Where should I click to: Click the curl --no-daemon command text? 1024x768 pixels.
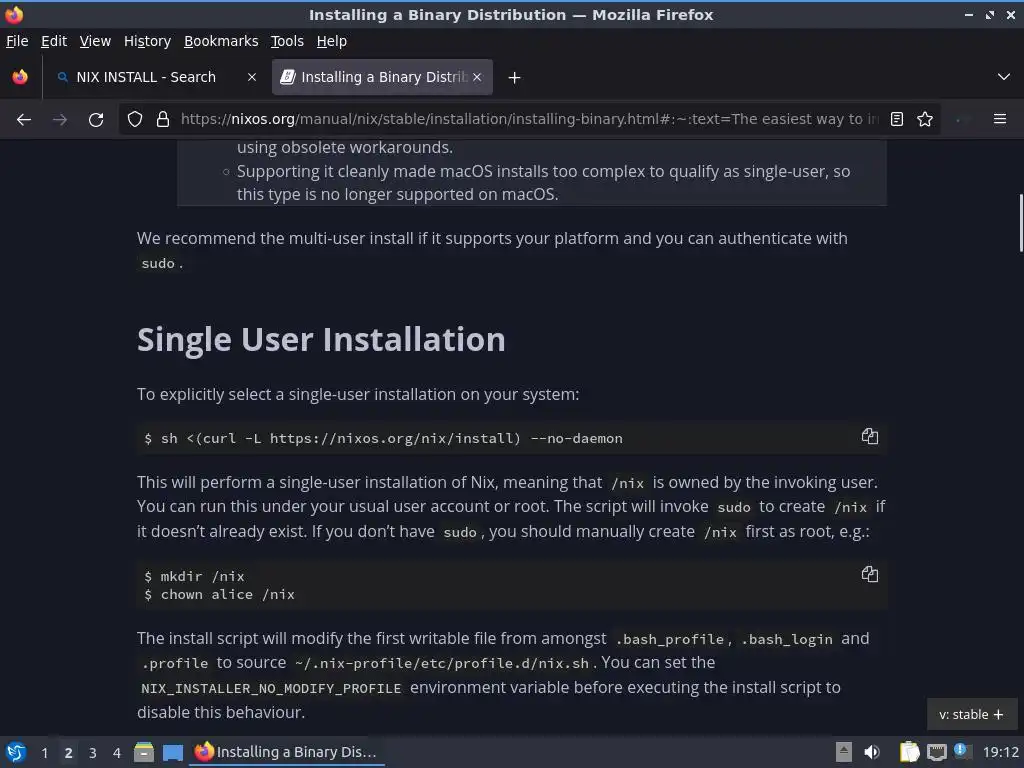pyautogui.click(x=383, y=438)
